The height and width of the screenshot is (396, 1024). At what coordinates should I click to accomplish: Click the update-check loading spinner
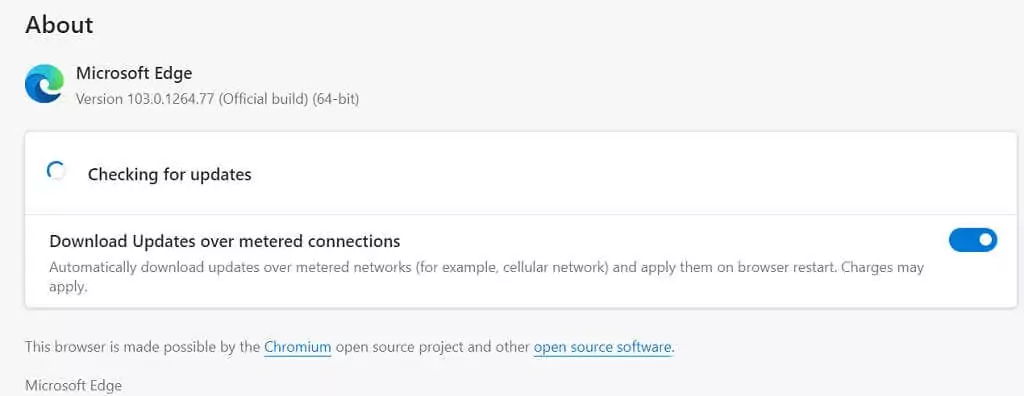point(56,171)
